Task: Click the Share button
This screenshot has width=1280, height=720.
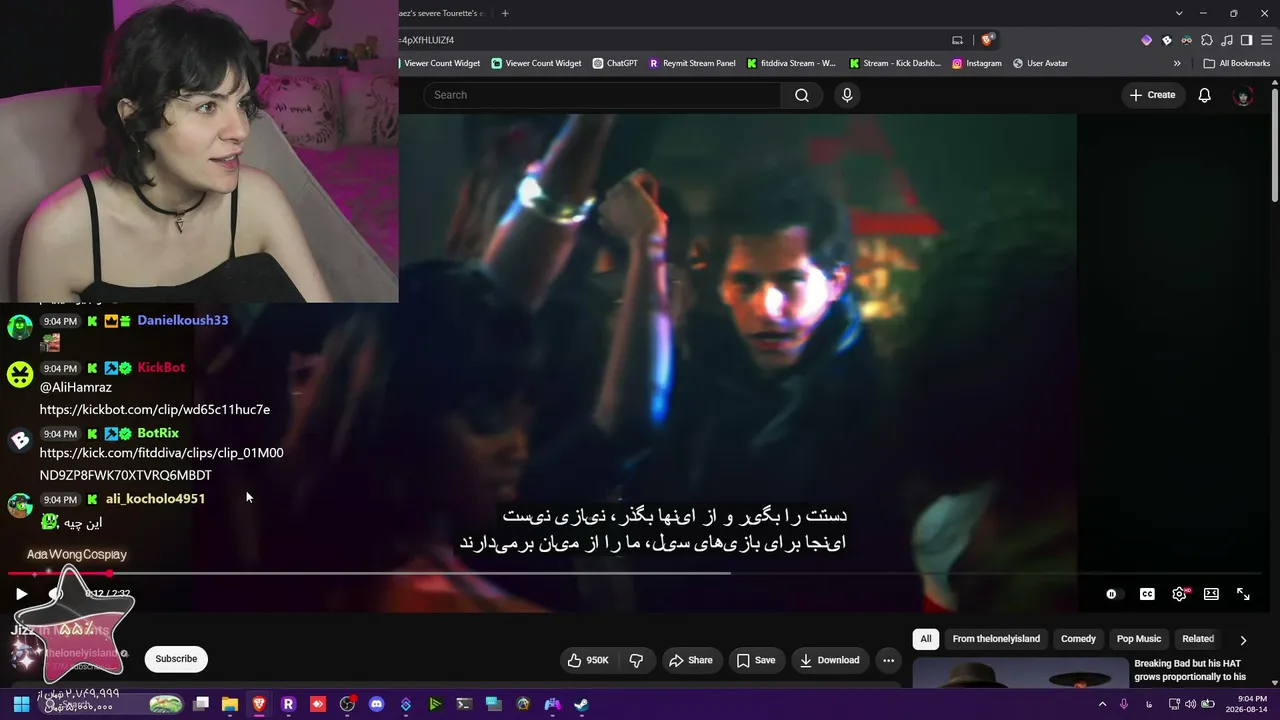Action: (x=691, y=660)
